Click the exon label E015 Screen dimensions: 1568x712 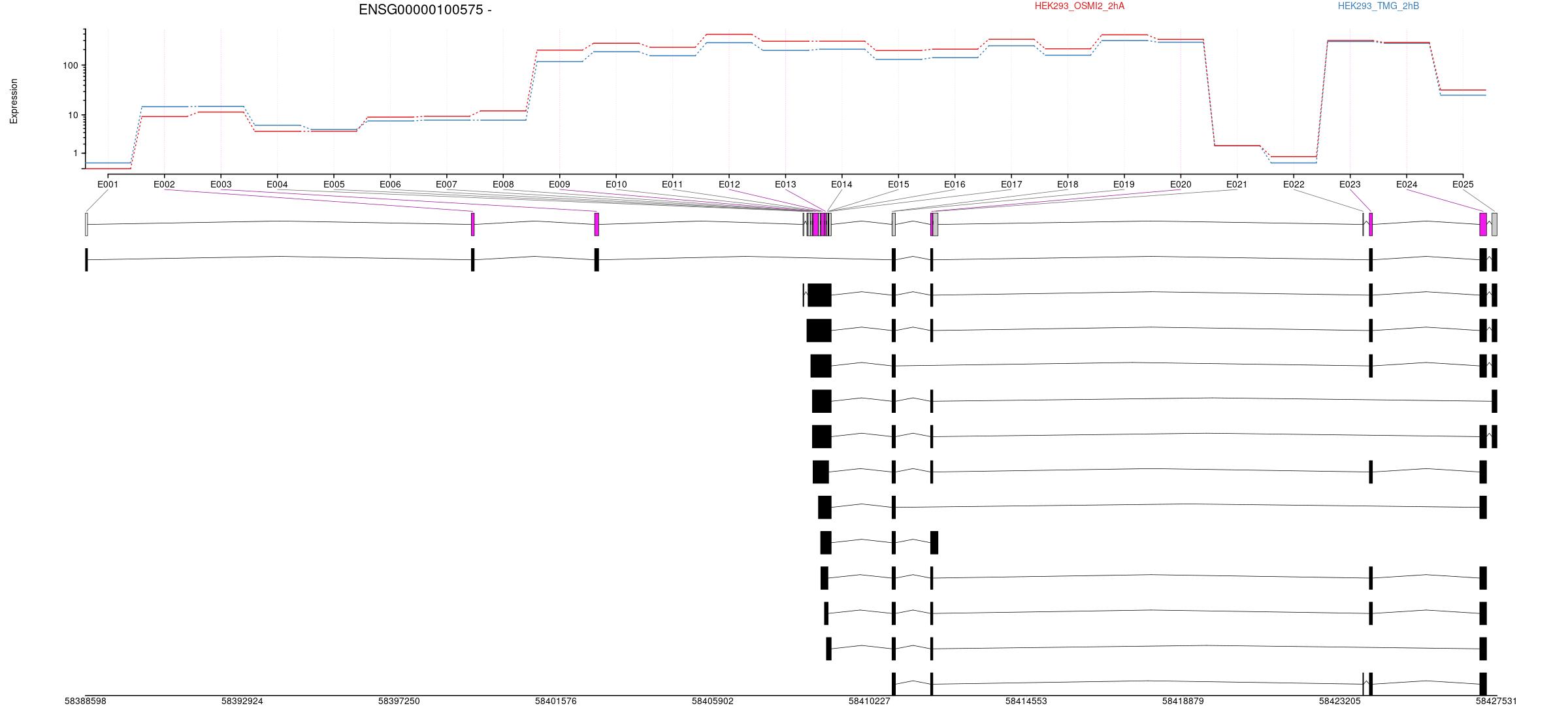(x=898, y=184)
